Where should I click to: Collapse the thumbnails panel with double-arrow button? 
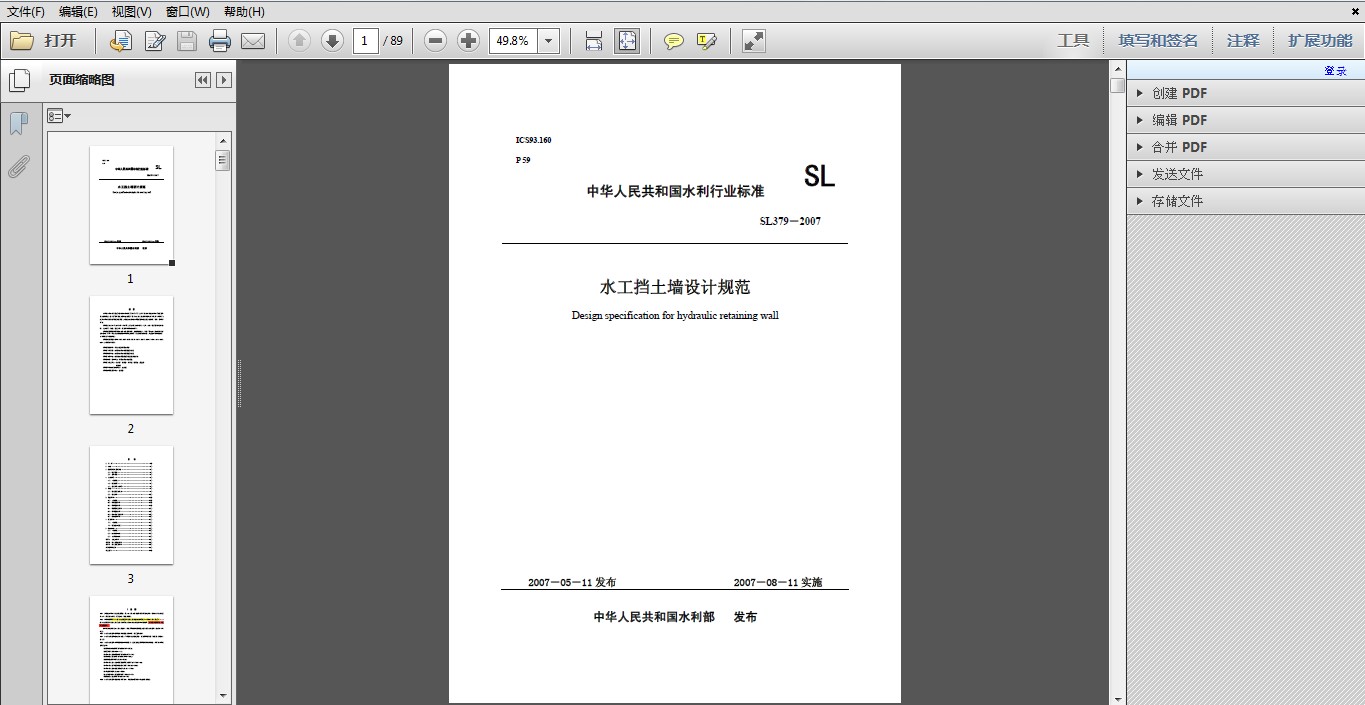(x=203, y=80)
